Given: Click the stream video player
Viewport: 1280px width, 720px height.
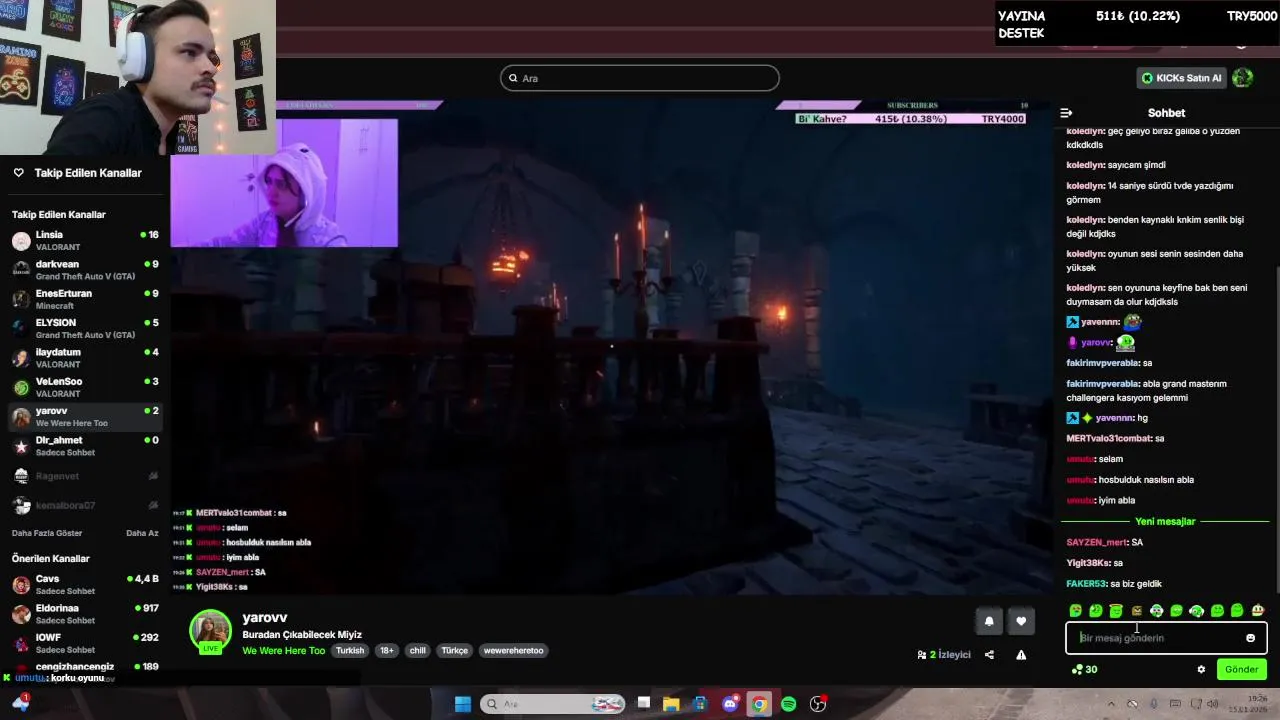Looking at the screenshot, I should click(611, 348).
